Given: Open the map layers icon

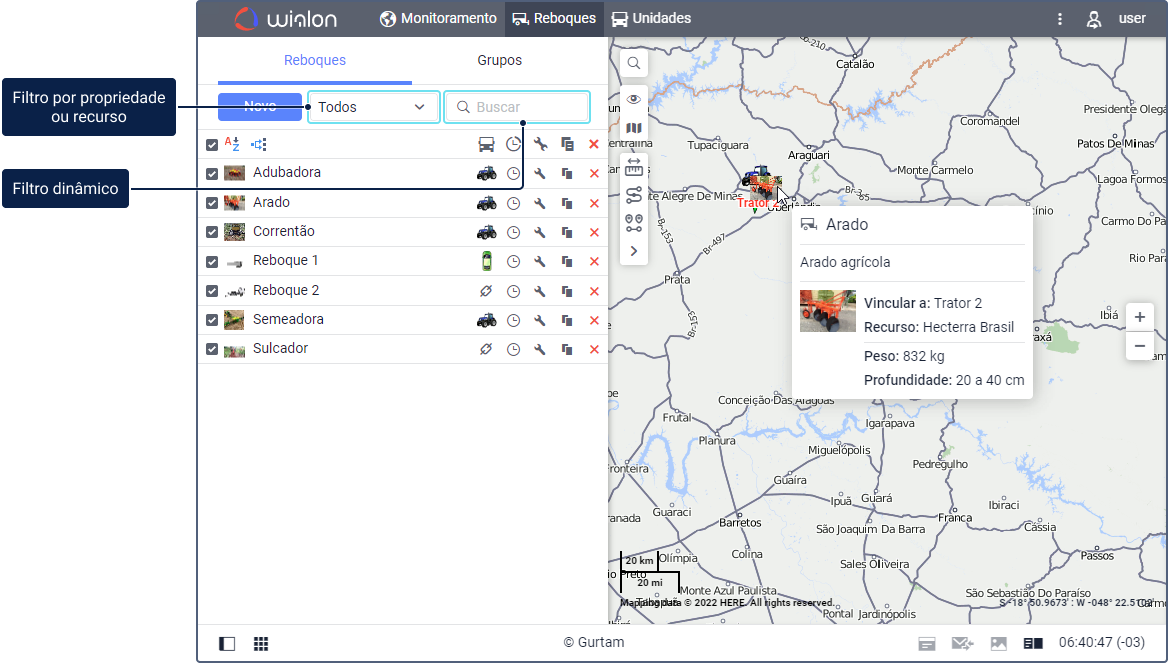Looking at the screenshot, I should (633, 128).
